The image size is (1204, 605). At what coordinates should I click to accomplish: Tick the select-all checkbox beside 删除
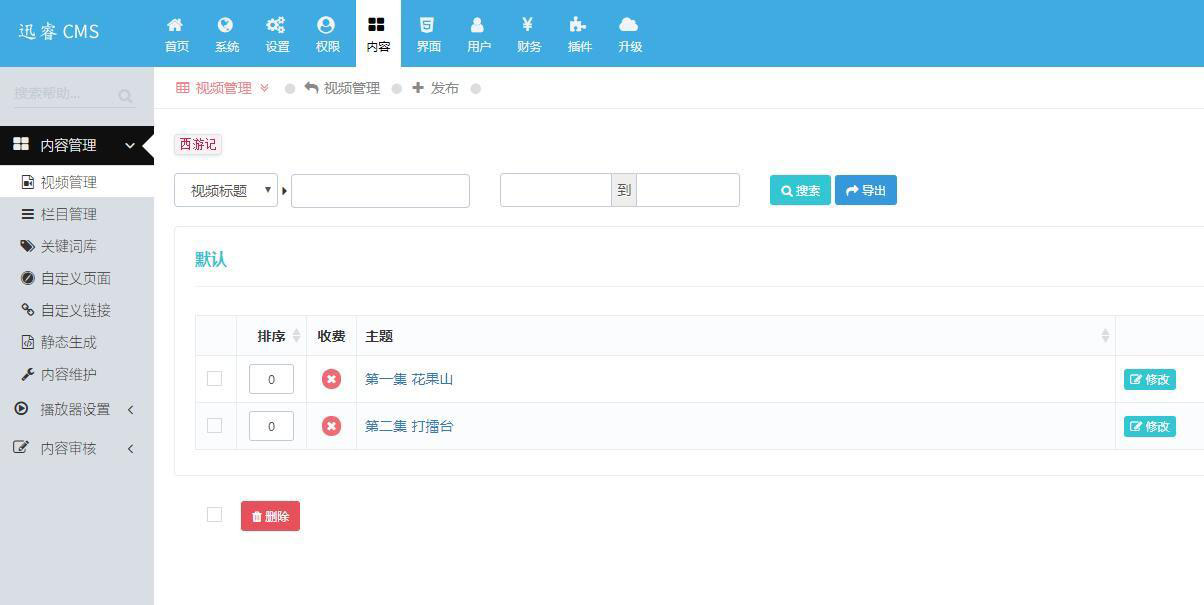click(214, 514)
